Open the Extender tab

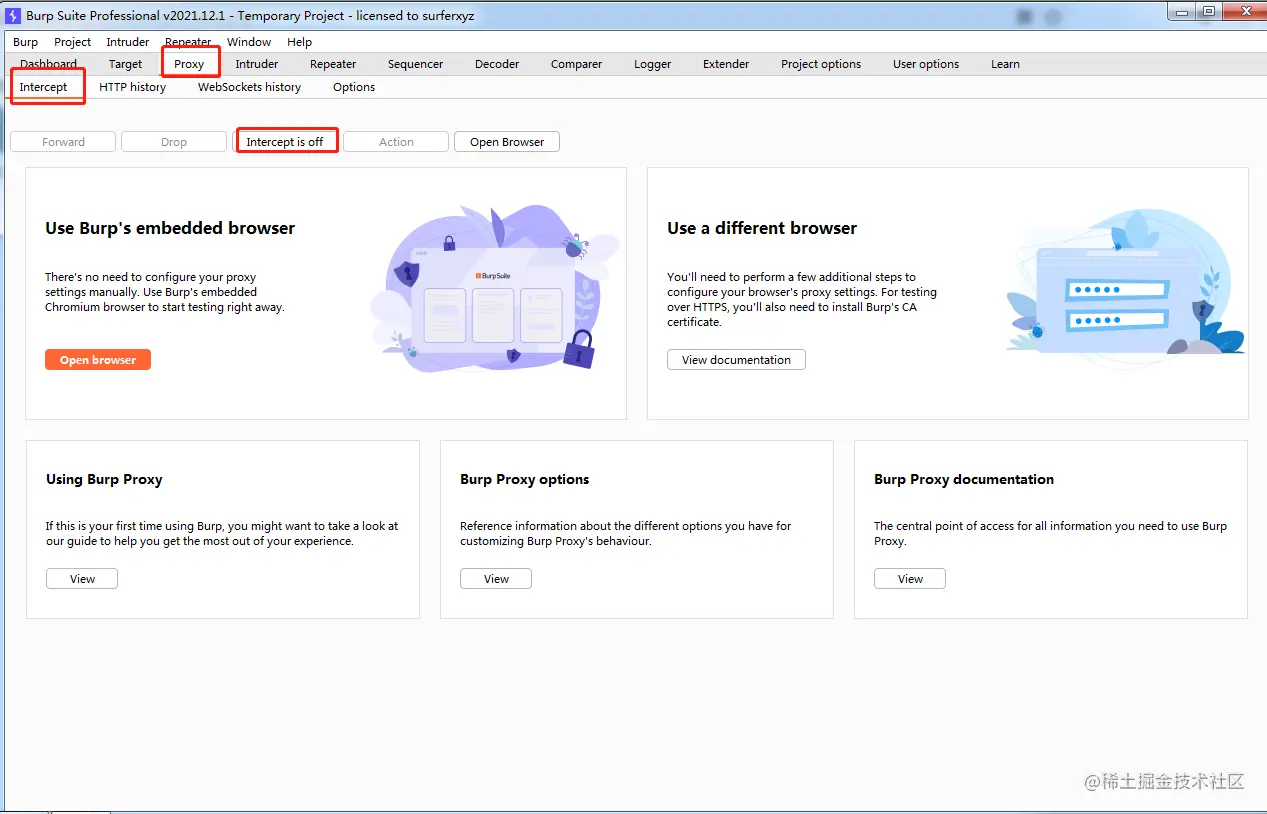click(x=726, y=64)
